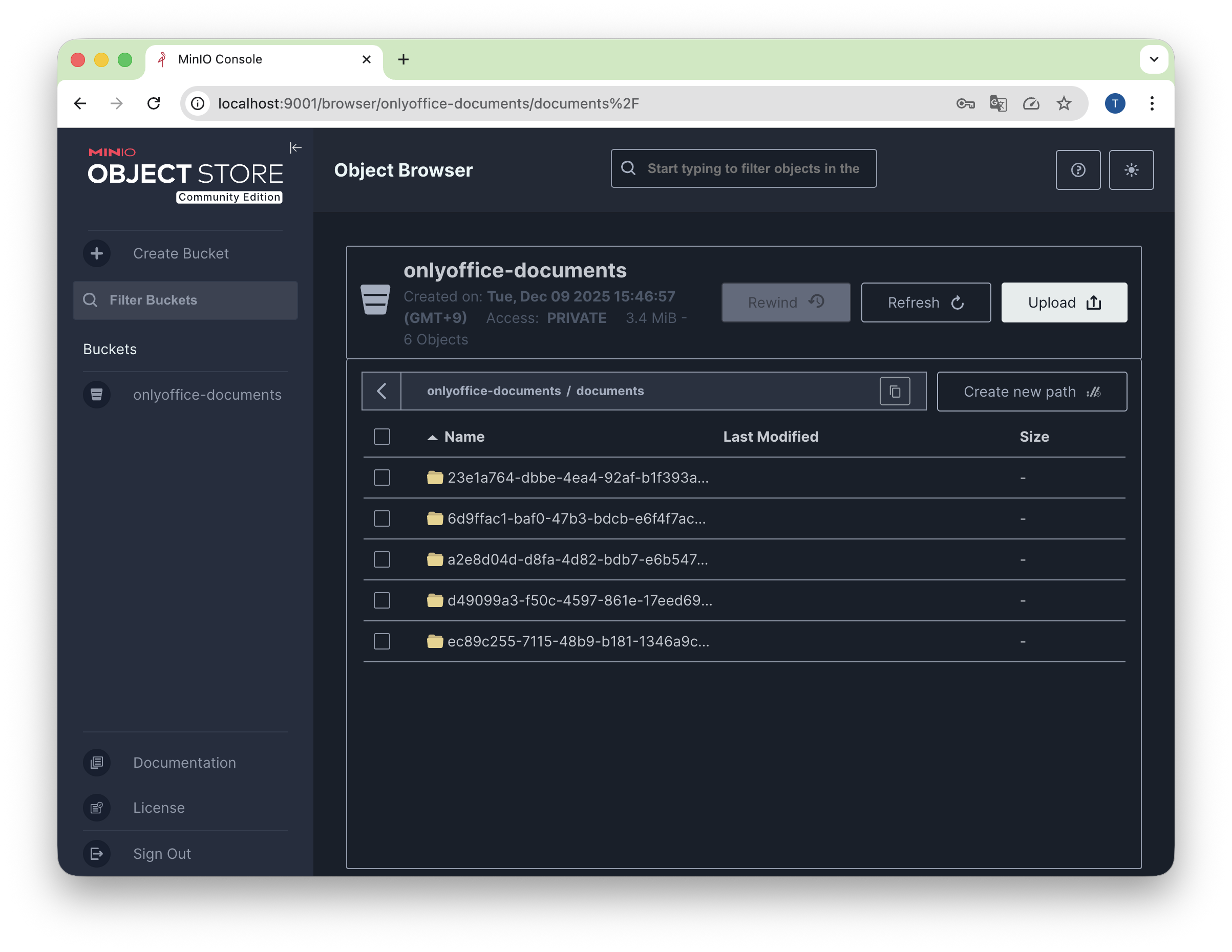
Task: Open folder ec89c255-7115-48b9-b181-1346a9c...
Action: (x=578, y=641)
